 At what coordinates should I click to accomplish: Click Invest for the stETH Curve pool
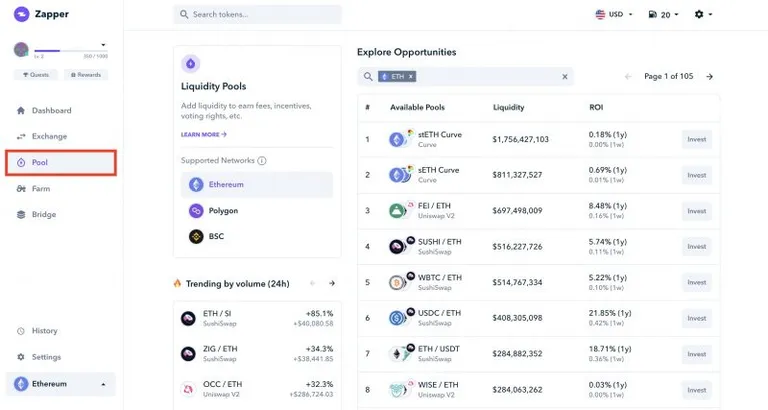[x=696, y=140]
